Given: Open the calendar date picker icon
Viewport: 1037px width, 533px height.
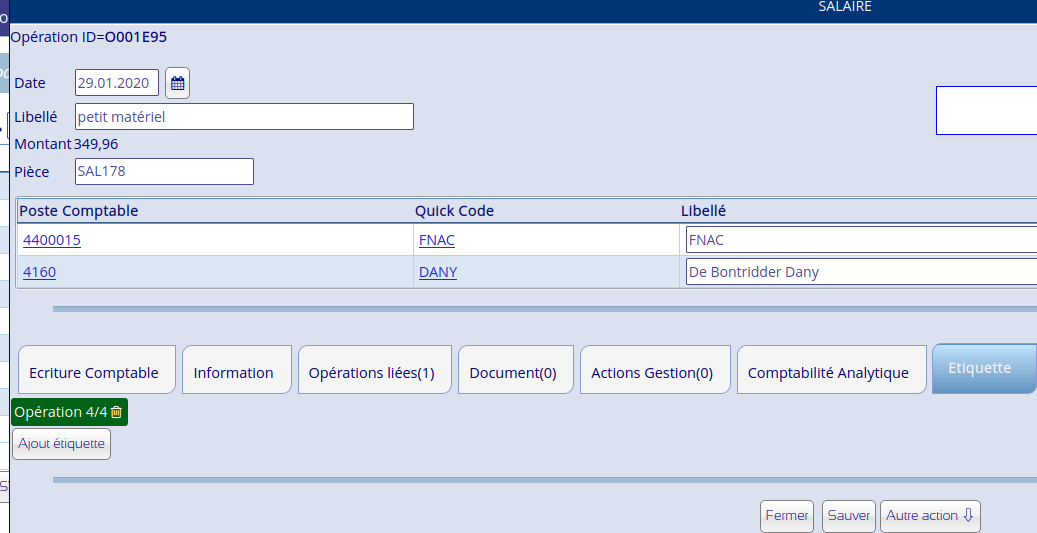Looking at the screenshot, I should [x=177, y=83].
